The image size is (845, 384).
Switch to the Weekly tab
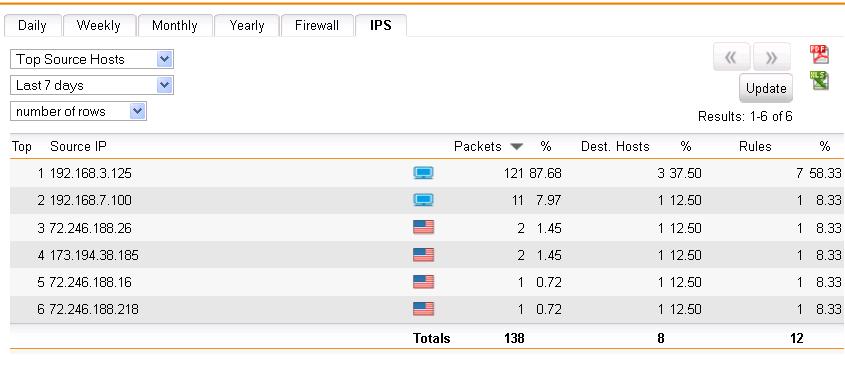tap(99, 25)
